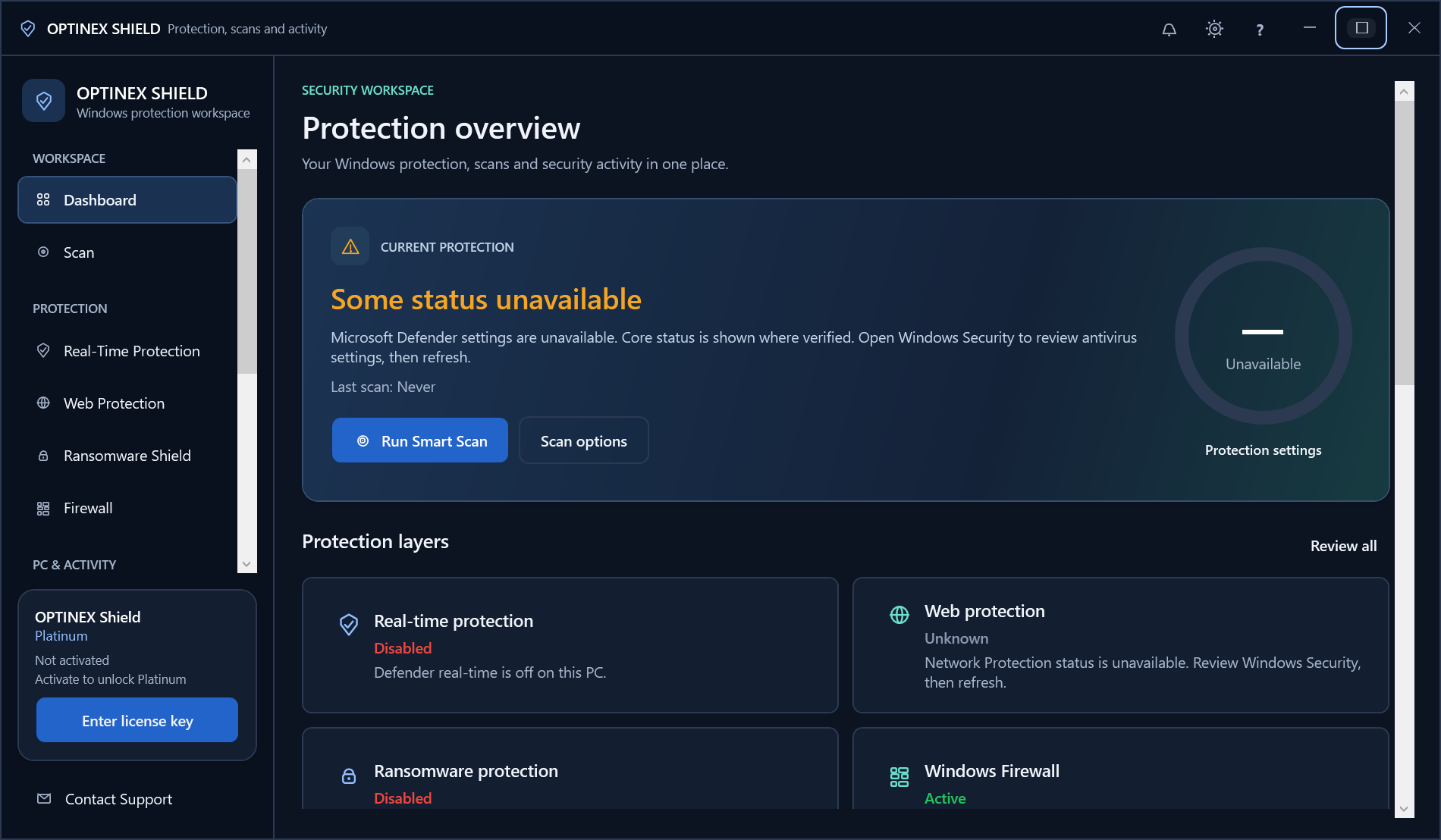Click the Contact Support envelope icon

pyautogui.click(x=44, y=798)
